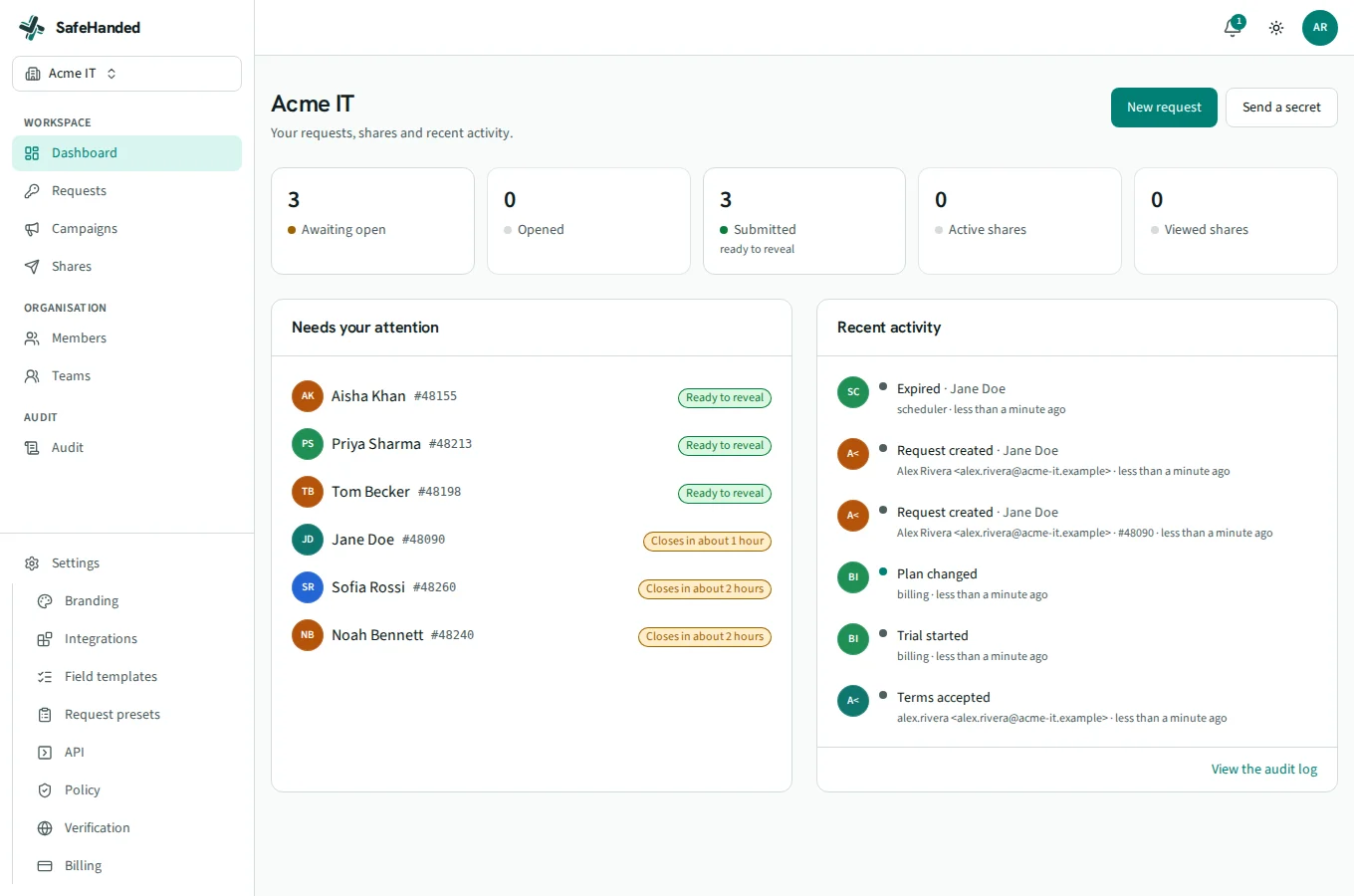Click the Policy shield icon
The image size is (1354, 896).
point(45,790)
